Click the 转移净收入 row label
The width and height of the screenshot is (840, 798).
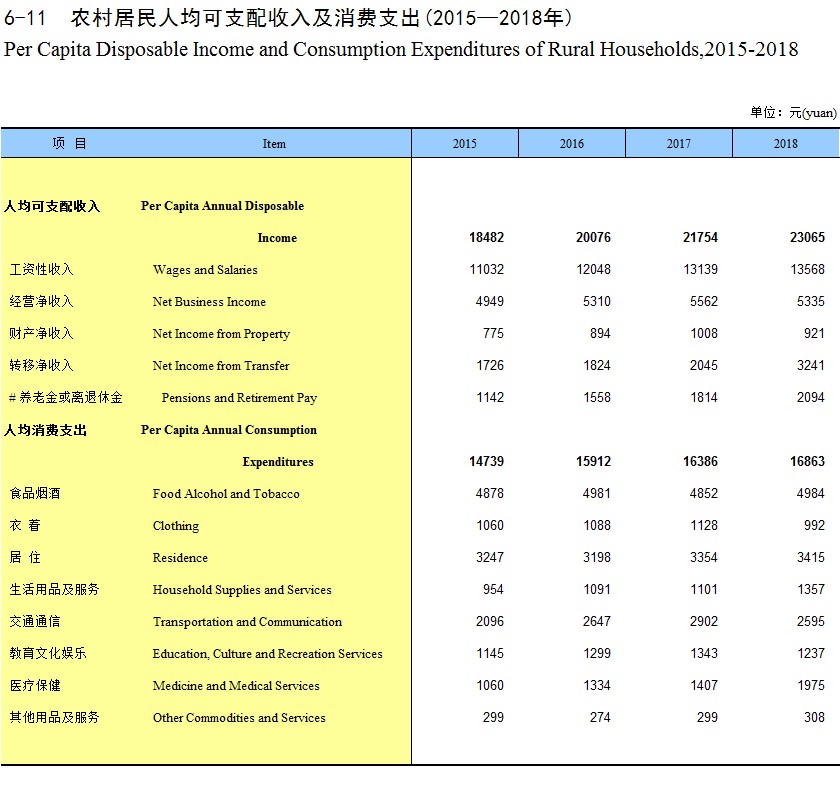click(x=41, y=365)
